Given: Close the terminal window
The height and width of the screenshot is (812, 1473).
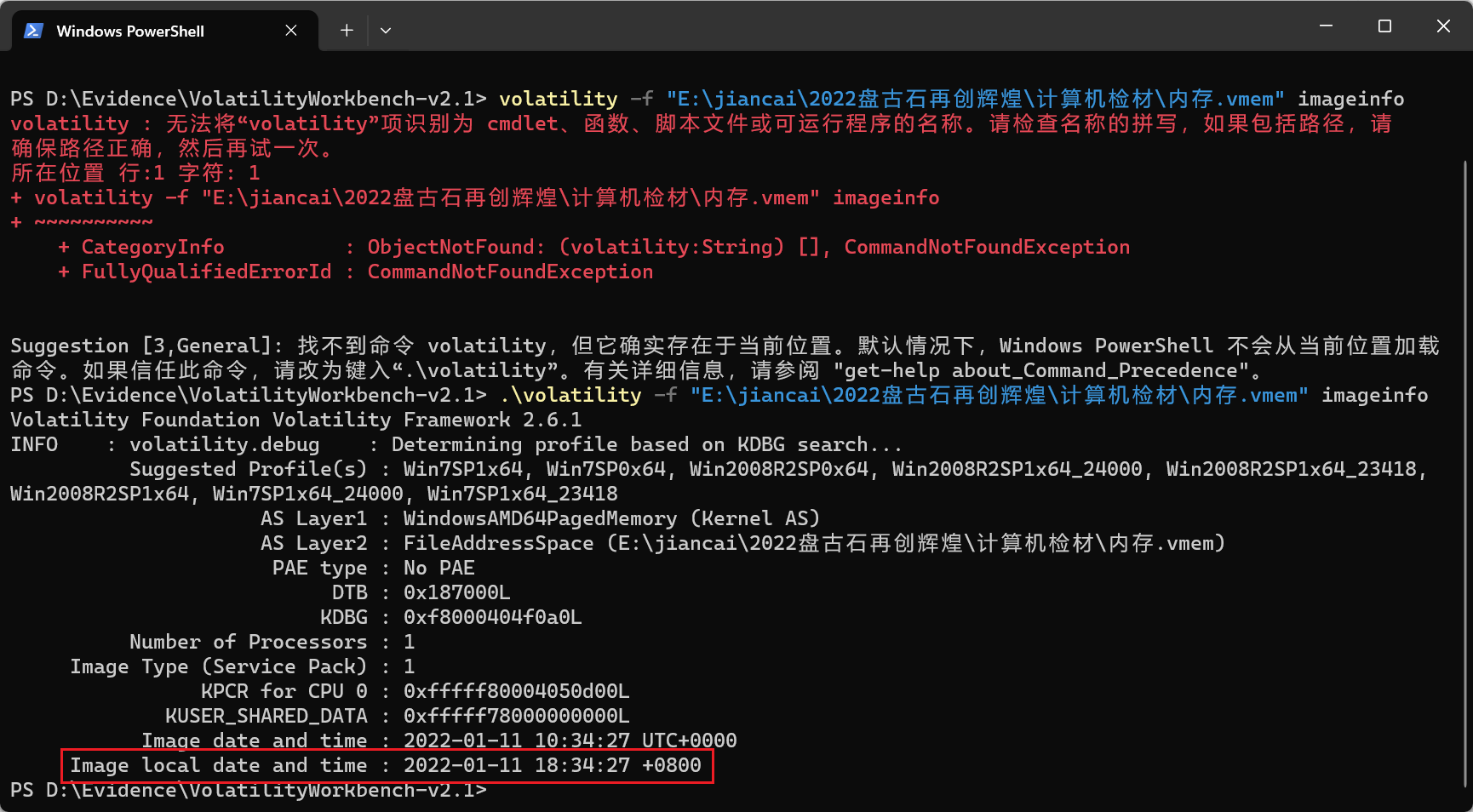Looking at the screenshot, I should 1443,26.
